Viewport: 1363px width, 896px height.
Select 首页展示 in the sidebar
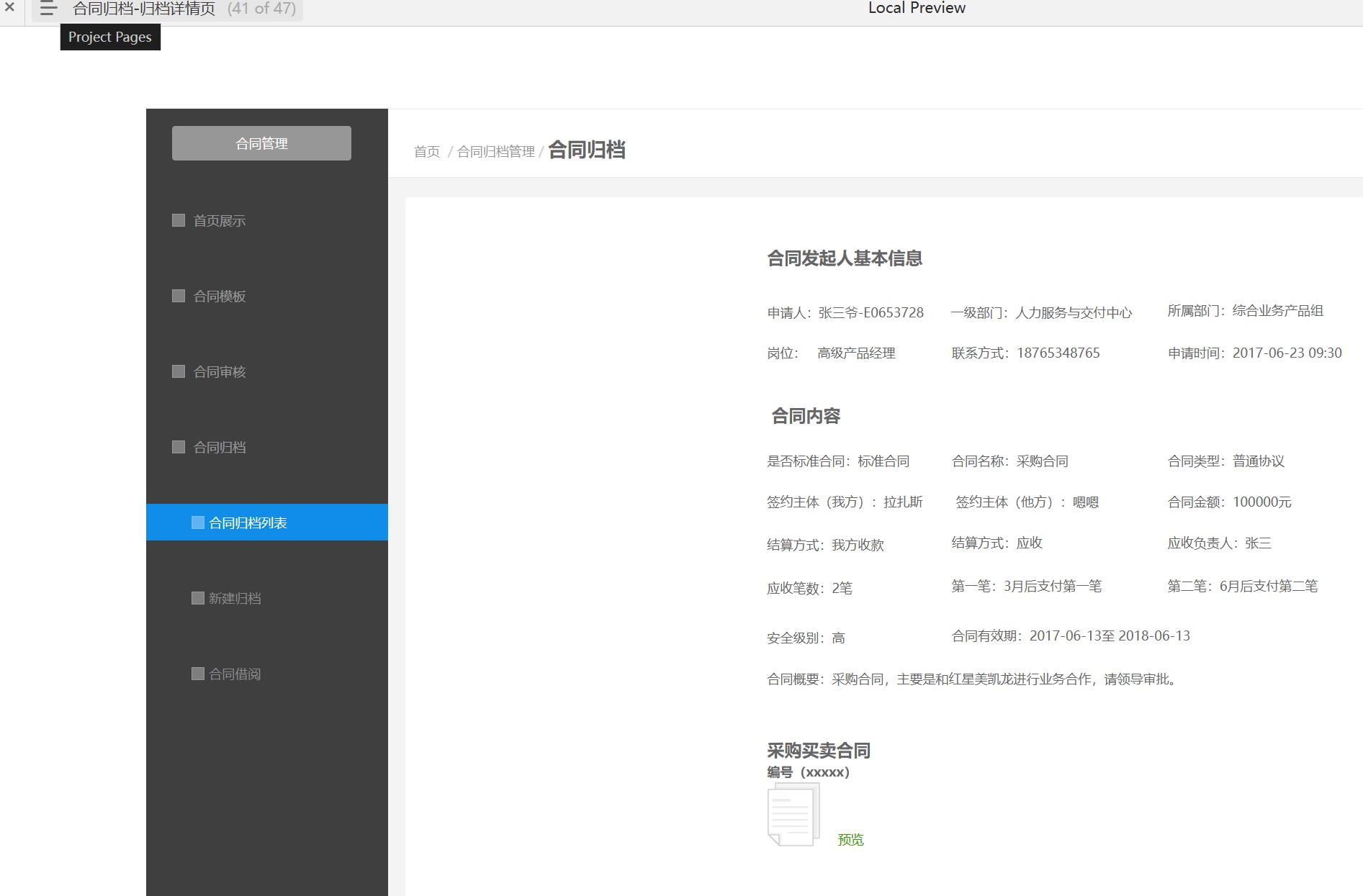219,221
